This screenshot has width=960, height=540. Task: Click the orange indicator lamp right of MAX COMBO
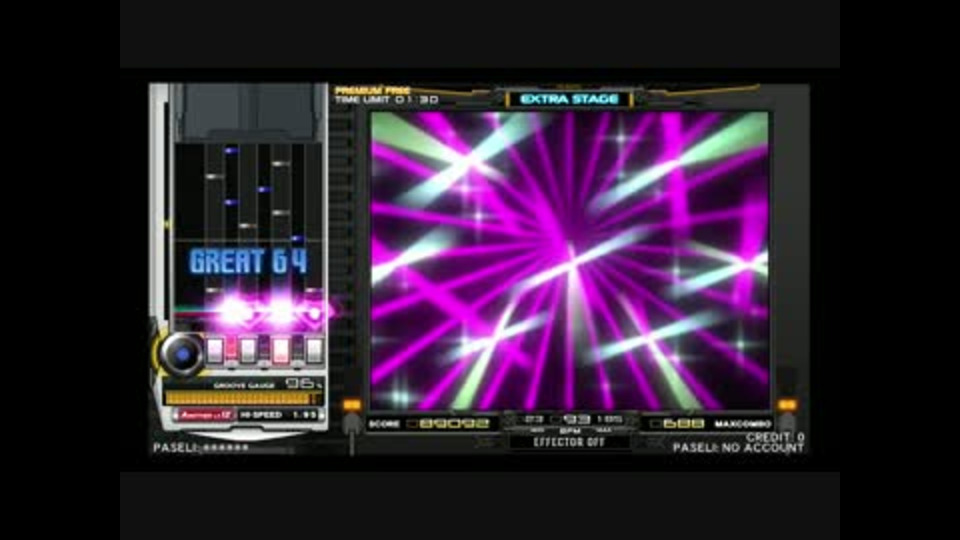click(x=787, y=405)
